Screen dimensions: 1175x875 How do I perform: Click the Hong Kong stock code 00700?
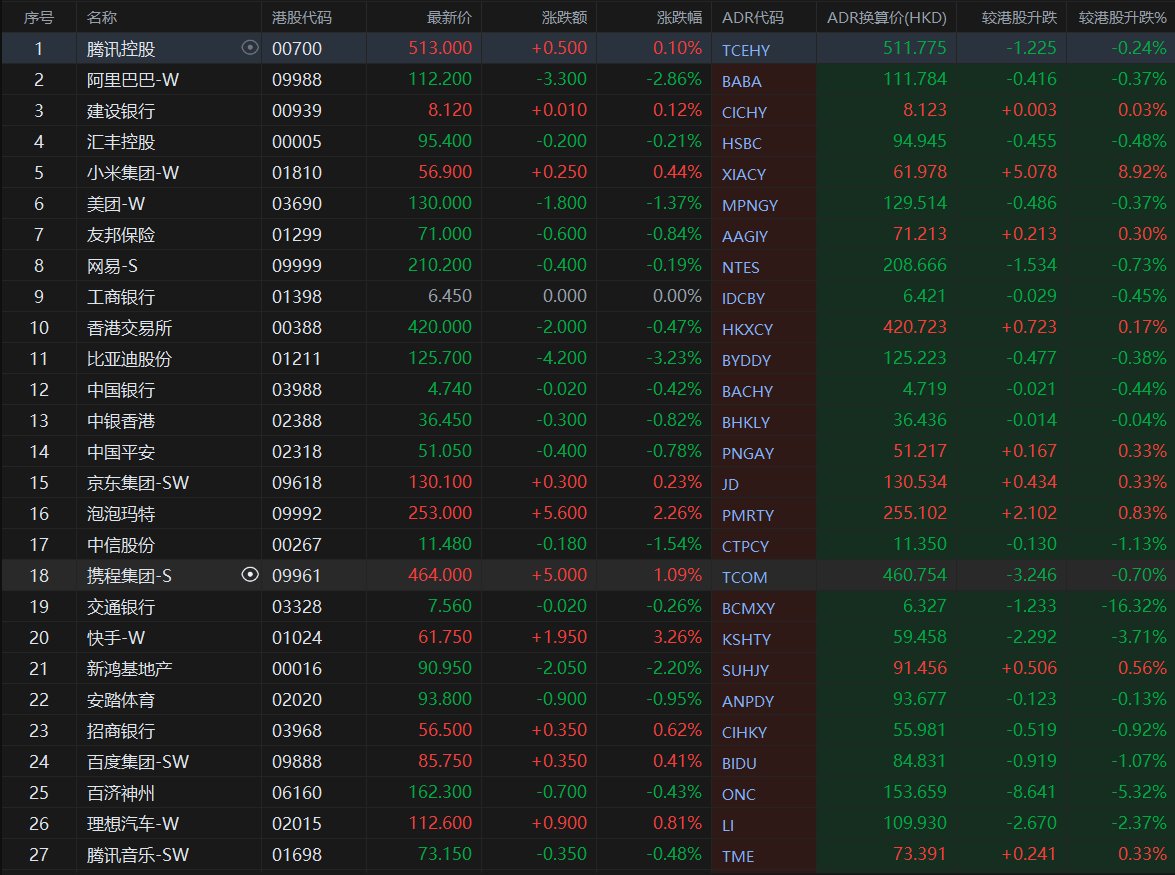[297, 49]
